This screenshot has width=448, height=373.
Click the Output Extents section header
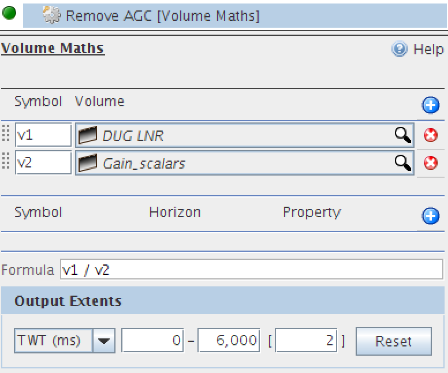click(x=223, y=301)
